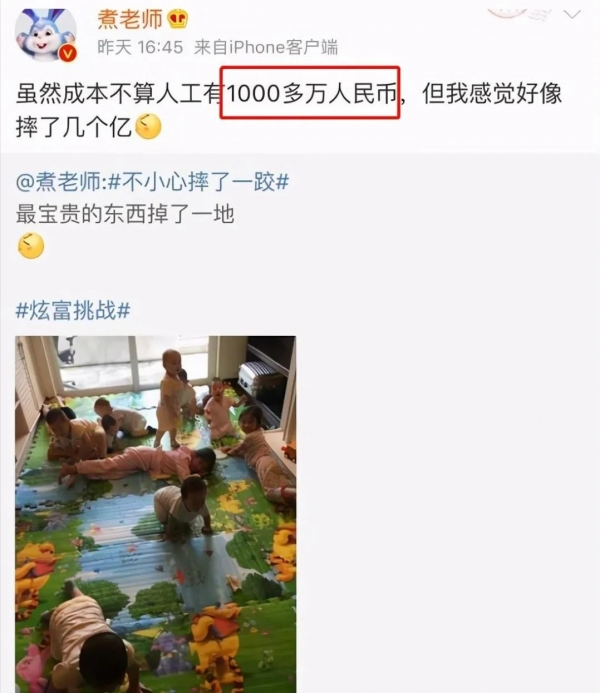Image resolution: width=600 pixels, height=693 pixels.
Task: Expand the post options chevron
Action: coord(572,15)
